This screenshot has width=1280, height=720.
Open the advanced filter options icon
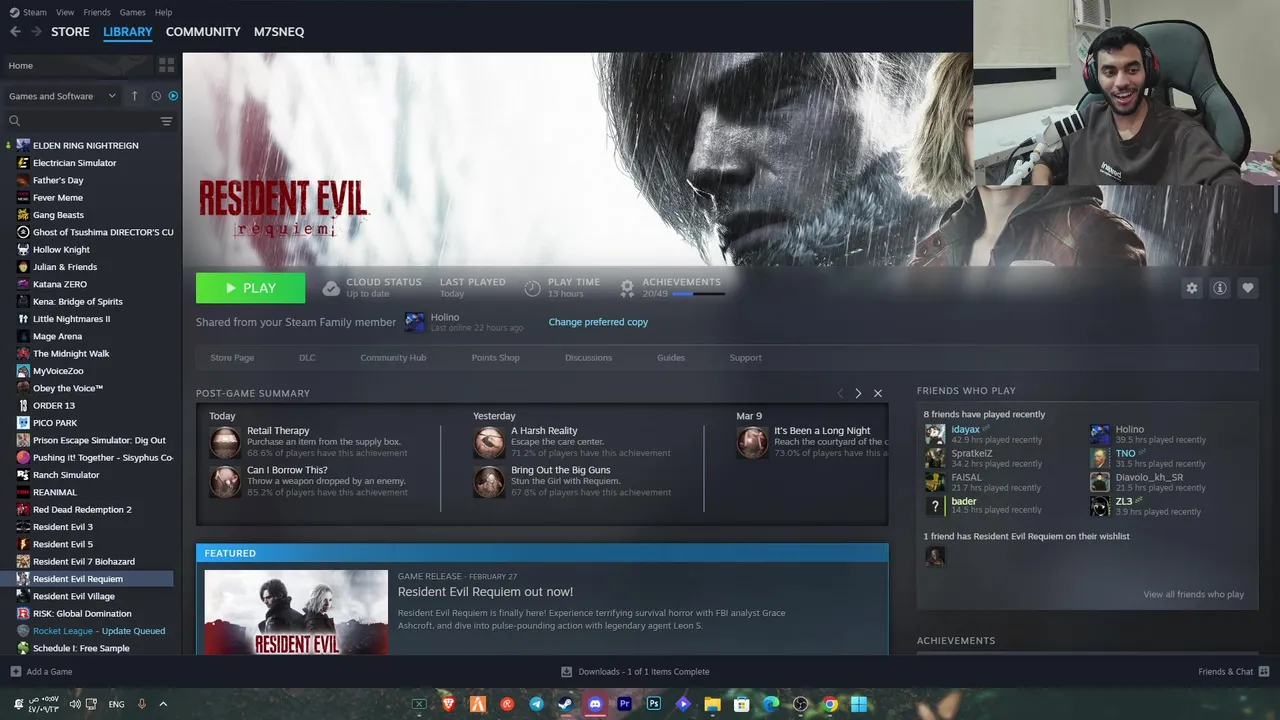[166, 121]
